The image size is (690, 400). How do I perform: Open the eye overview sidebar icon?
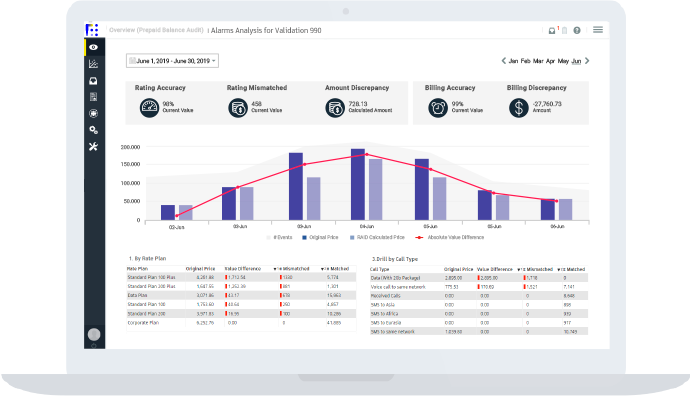tap(93, 47)
